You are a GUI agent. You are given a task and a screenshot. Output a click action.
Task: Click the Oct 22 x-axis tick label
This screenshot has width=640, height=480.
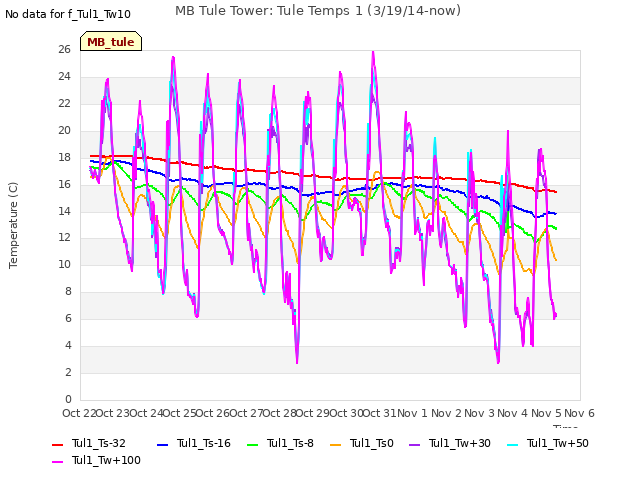(79, 413)
